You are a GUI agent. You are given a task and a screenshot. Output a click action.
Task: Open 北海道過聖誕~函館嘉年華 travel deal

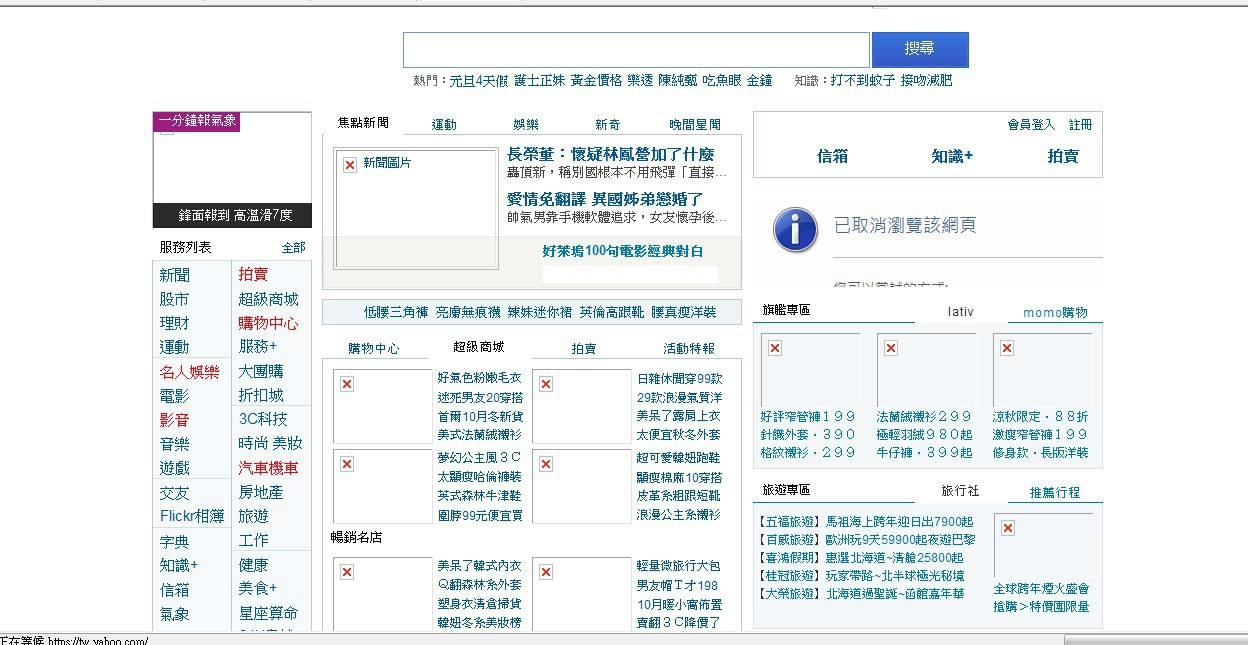point(895,593)
